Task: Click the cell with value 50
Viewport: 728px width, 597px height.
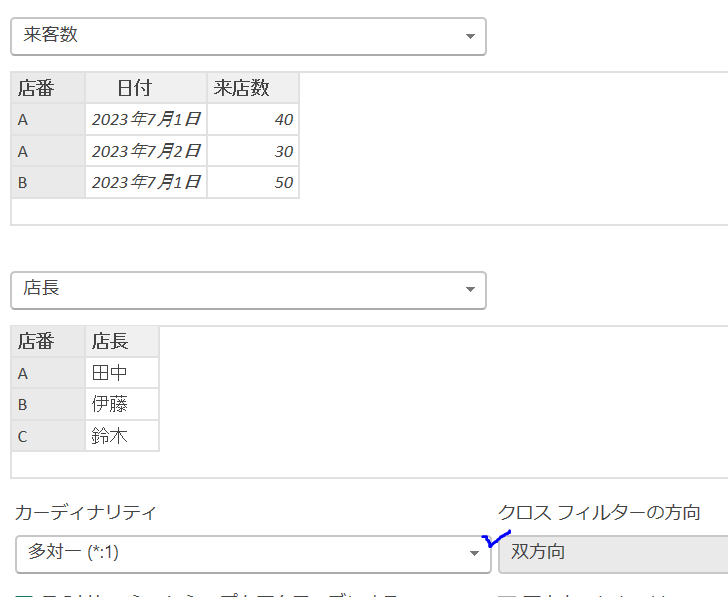Action: (252, 182)
